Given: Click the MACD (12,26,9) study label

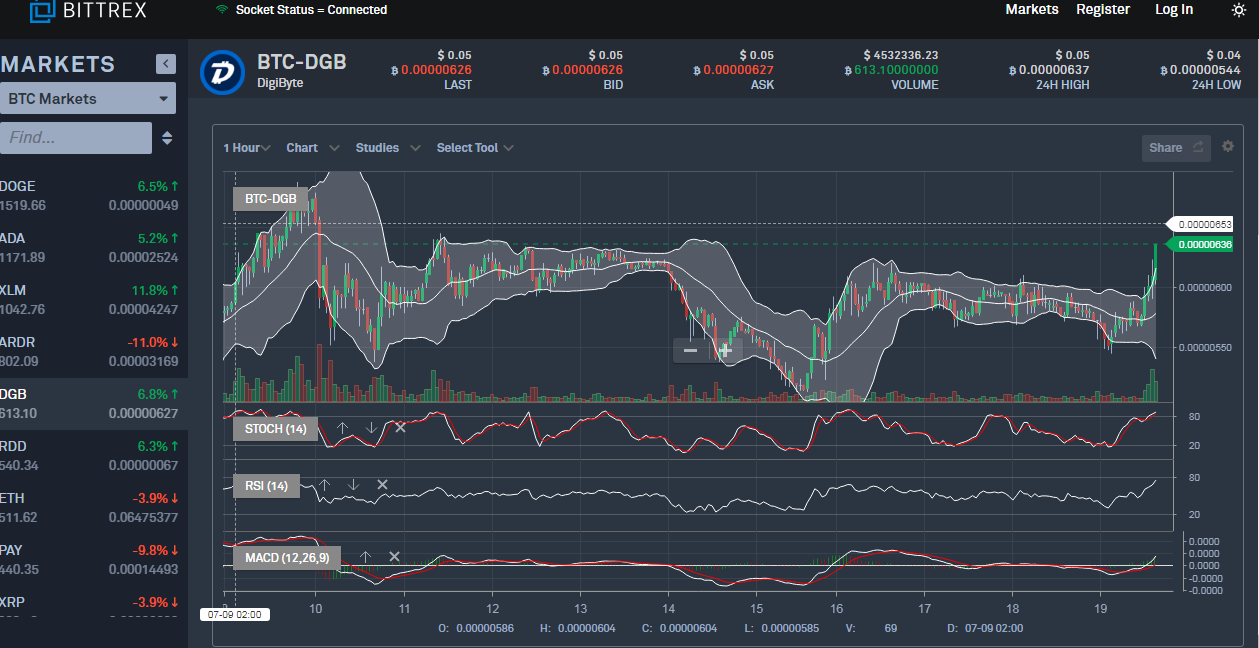Looking at the screenshot, I should point(287,557).
